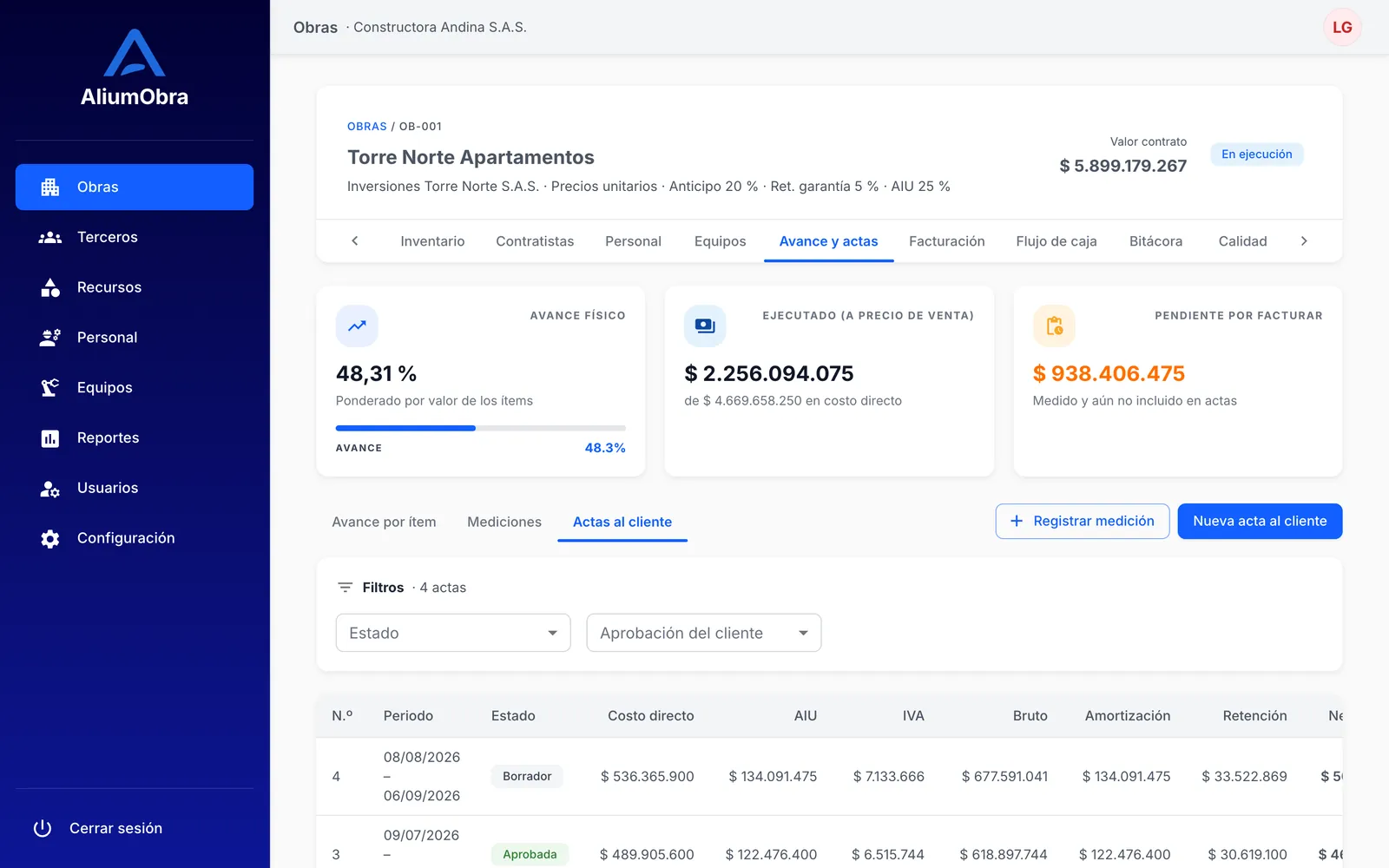1389x868 pixels.
Task: Click the contract value $ 5.899.179.267
Action: [x=1122, y=166]
